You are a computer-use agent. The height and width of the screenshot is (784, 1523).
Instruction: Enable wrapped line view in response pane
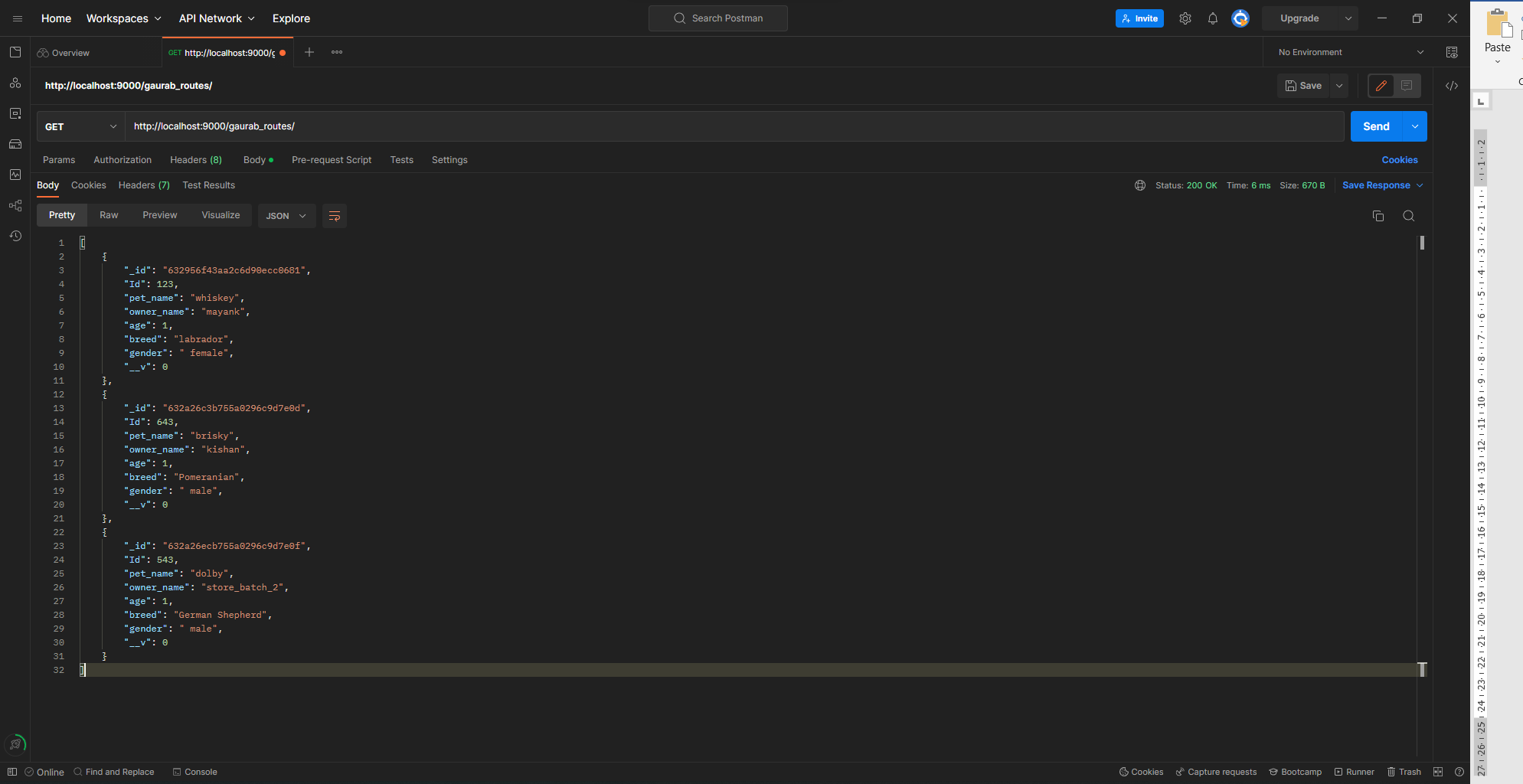[x=334, y=216]
